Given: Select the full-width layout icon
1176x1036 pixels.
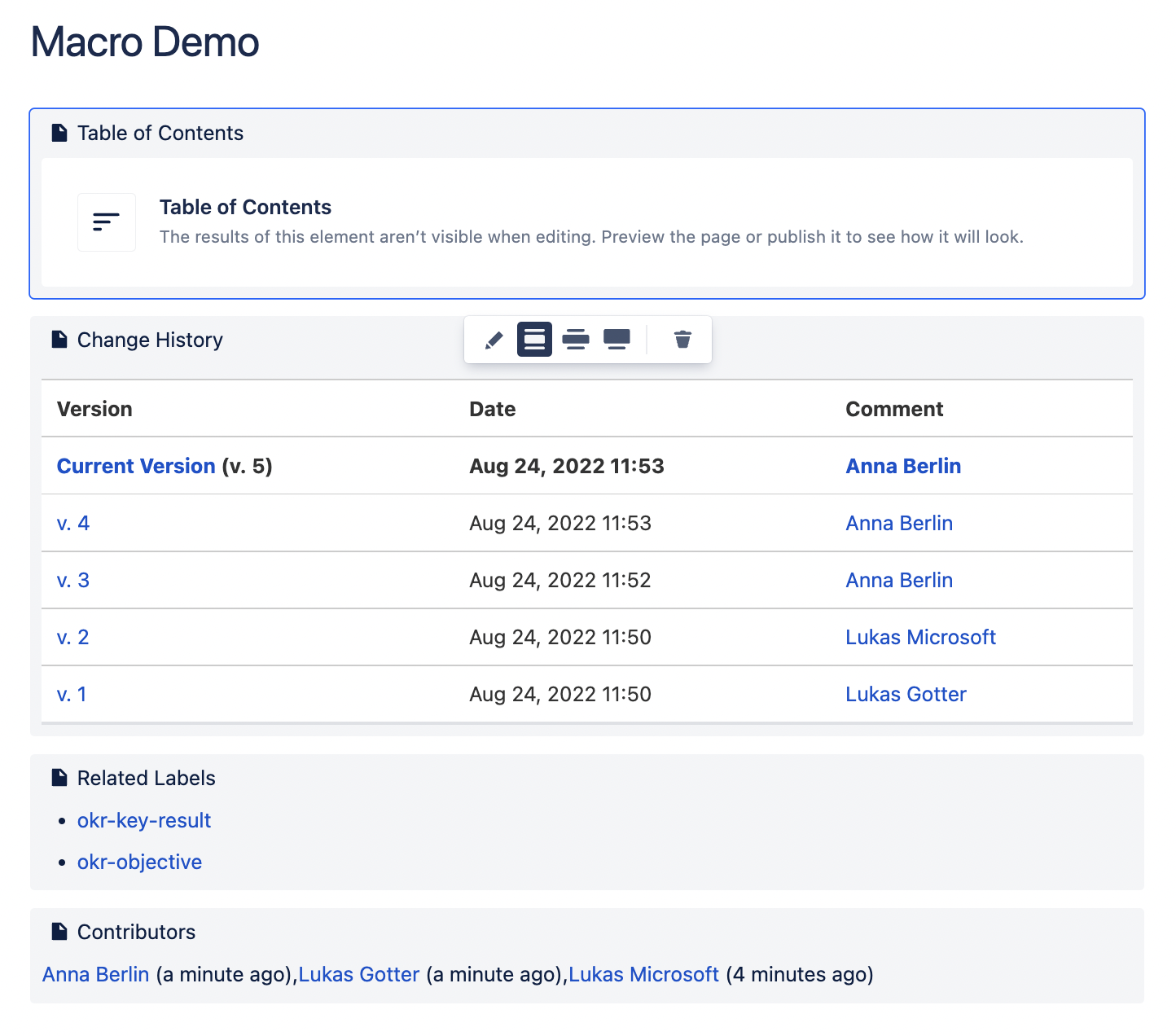Looking at the screenshot, I should point(617,340).
